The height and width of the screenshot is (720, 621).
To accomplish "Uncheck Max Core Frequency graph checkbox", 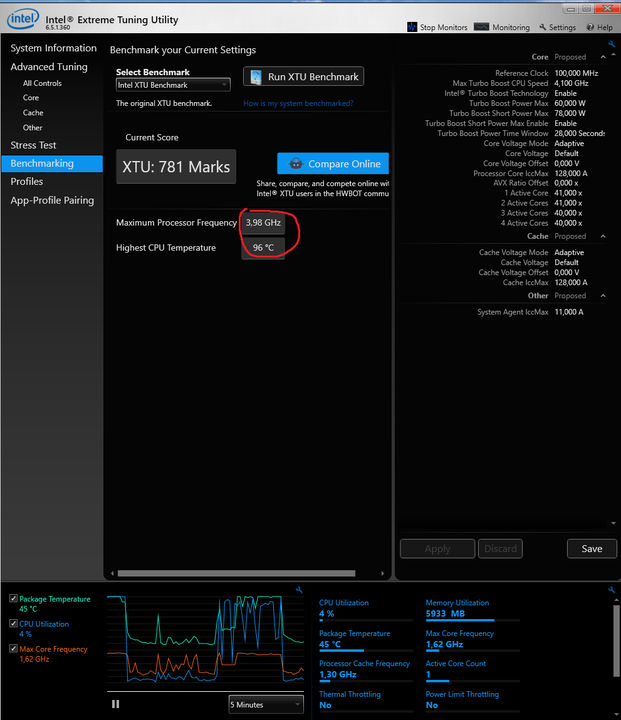I will tap(13, 648).
